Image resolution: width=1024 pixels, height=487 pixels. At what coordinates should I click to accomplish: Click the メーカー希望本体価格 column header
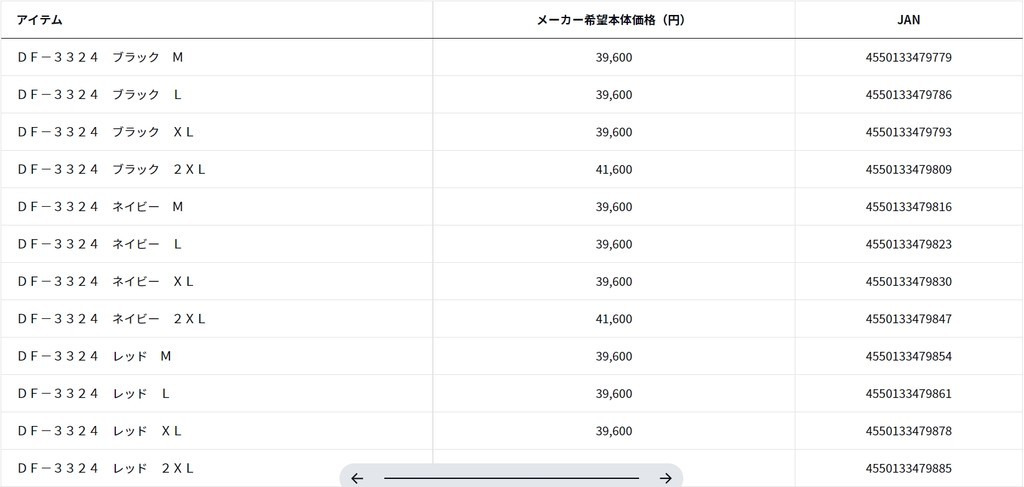613,20
